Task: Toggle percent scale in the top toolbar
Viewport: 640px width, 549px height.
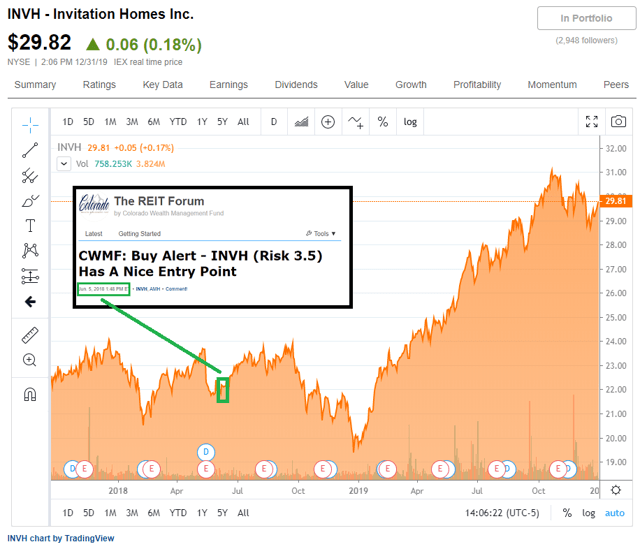Action: coord(382,122)
